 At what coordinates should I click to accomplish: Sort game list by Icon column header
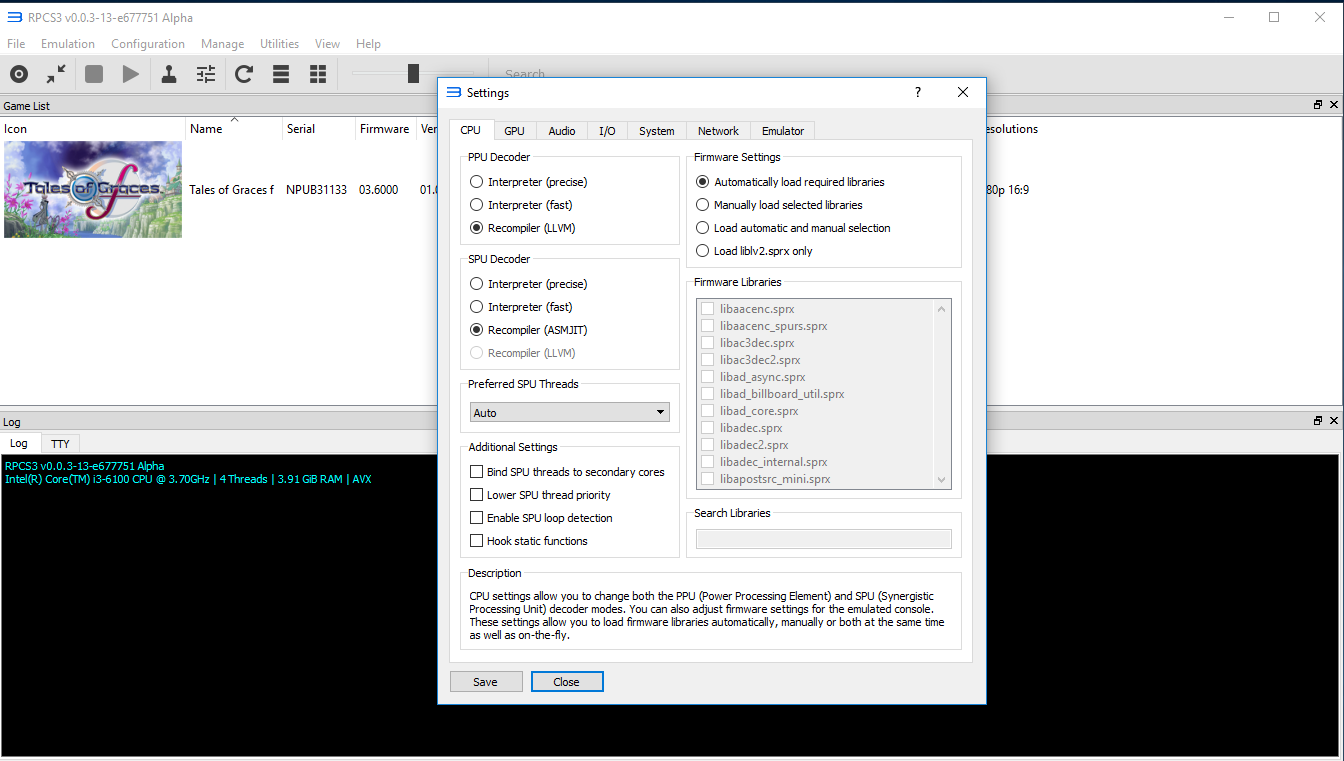[93, 128]
